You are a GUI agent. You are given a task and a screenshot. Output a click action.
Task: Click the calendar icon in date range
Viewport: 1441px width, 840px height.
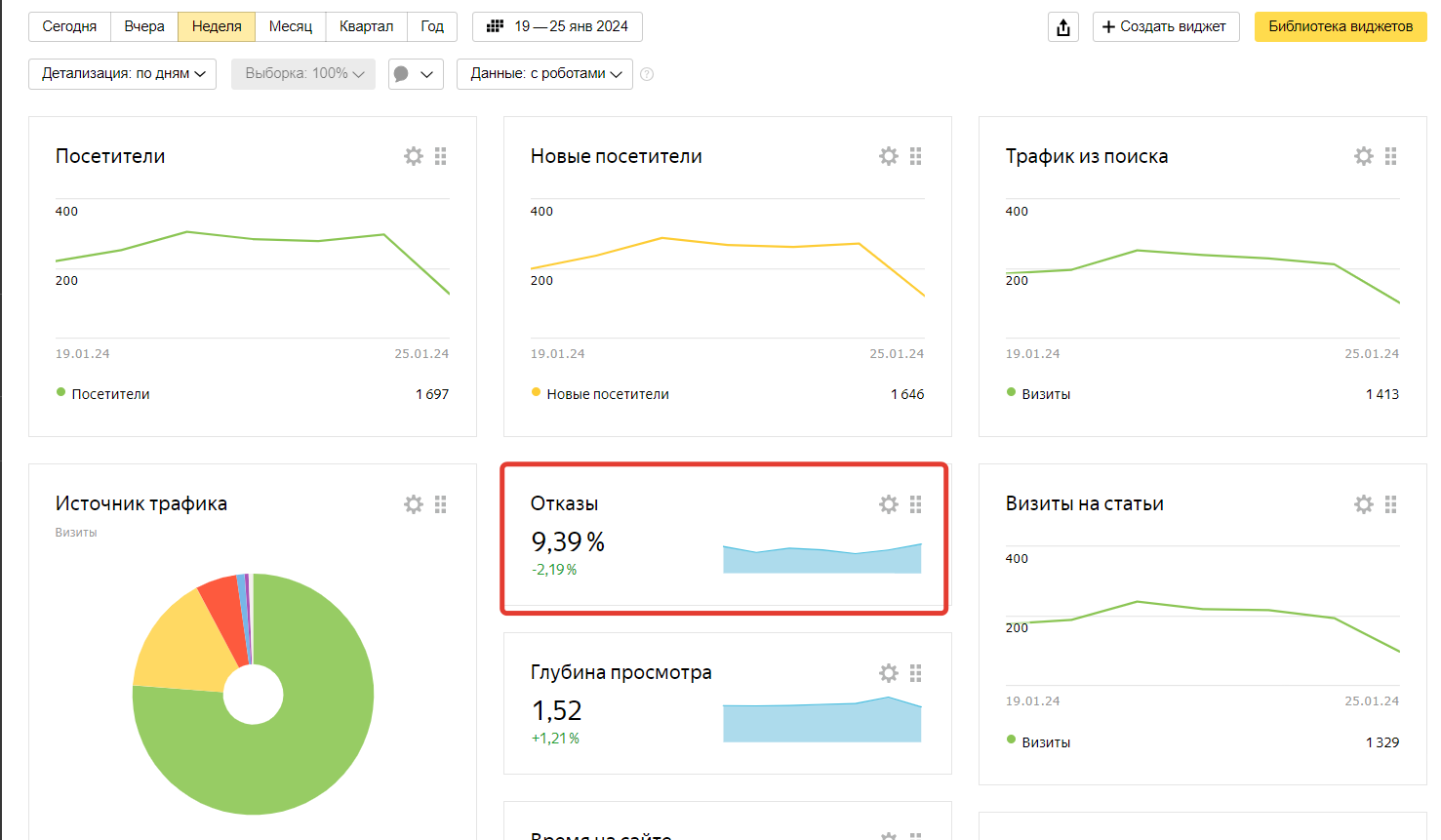[x=495, y=26]
